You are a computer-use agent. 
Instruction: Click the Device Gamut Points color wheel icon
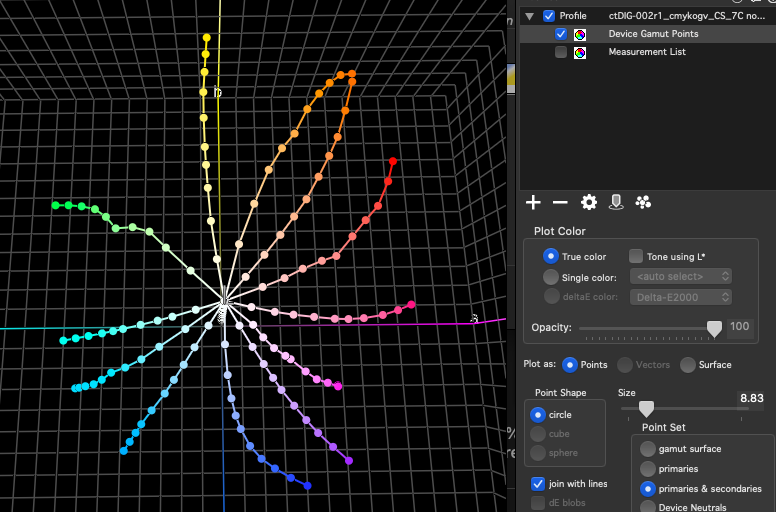tap(580, 34)
